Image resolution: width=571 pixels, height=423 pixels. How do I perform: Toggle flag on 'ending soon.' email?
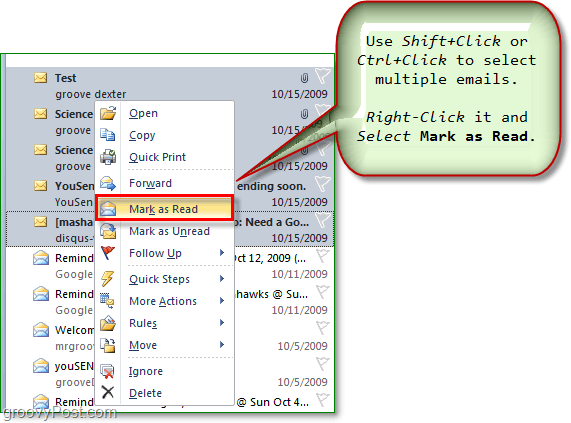tap(323, 184)
